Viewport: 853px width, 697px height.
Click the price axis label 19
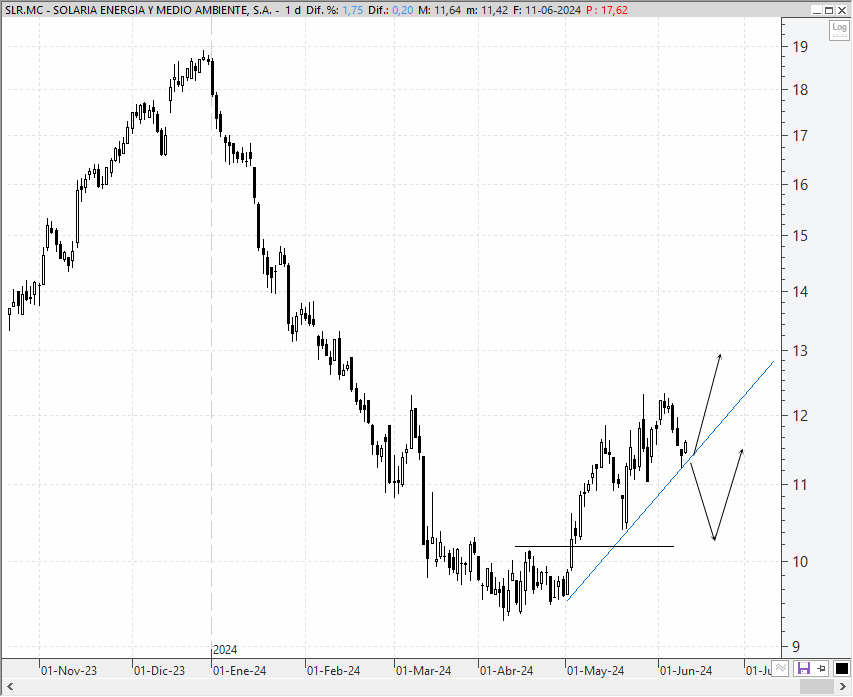coord(800,47)
